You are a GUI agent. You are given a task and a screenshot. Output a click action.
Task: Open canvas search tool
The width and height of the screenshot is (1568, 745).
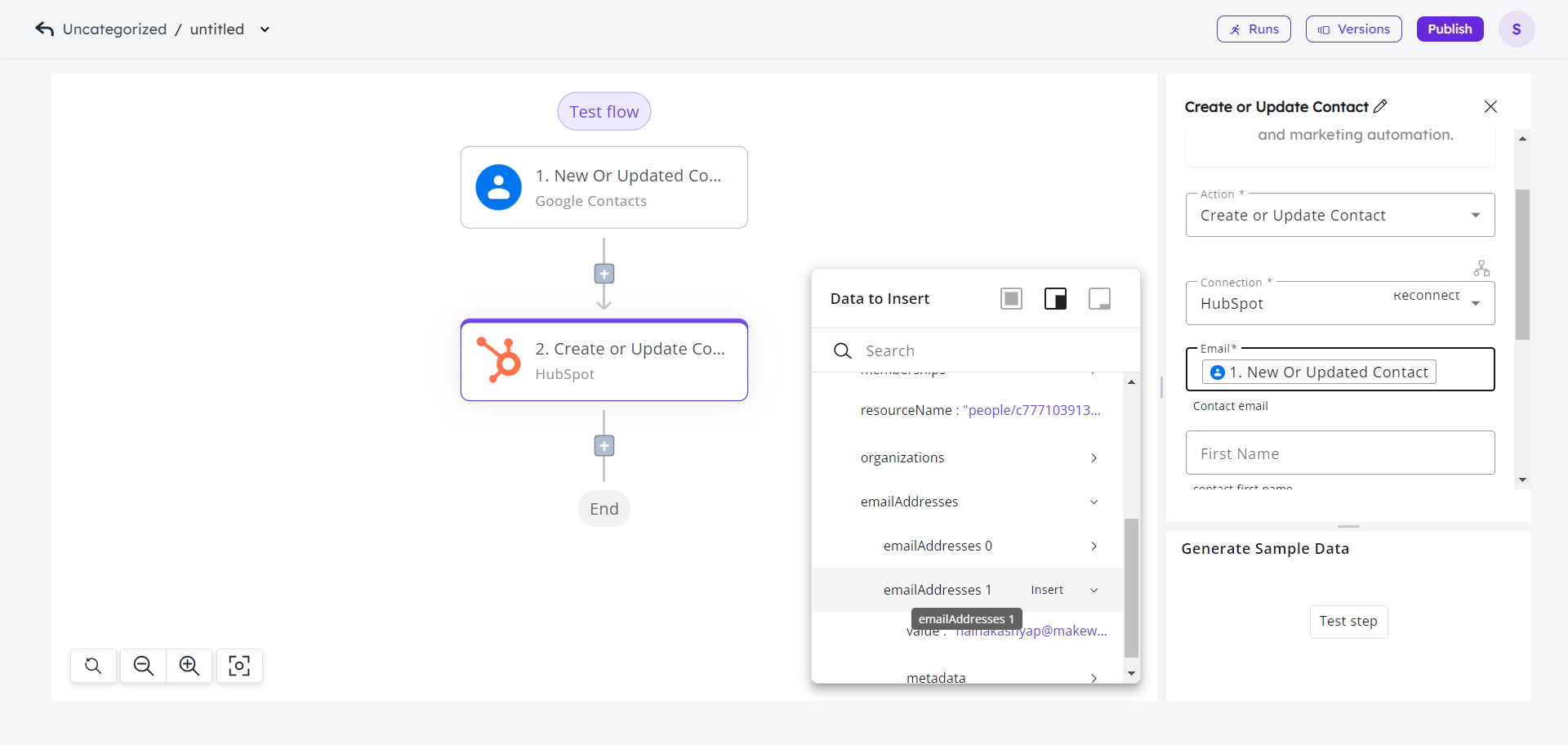pos(94,666)
